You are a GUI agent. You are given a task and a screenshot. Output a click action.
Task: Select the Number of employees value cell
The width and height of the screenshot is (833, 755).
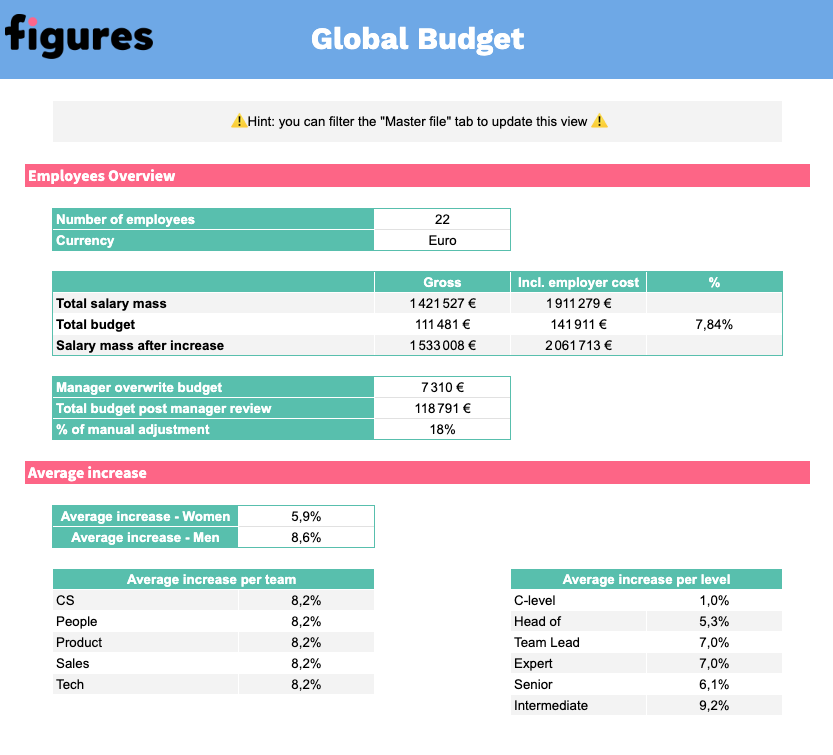(x=441, y=219)
